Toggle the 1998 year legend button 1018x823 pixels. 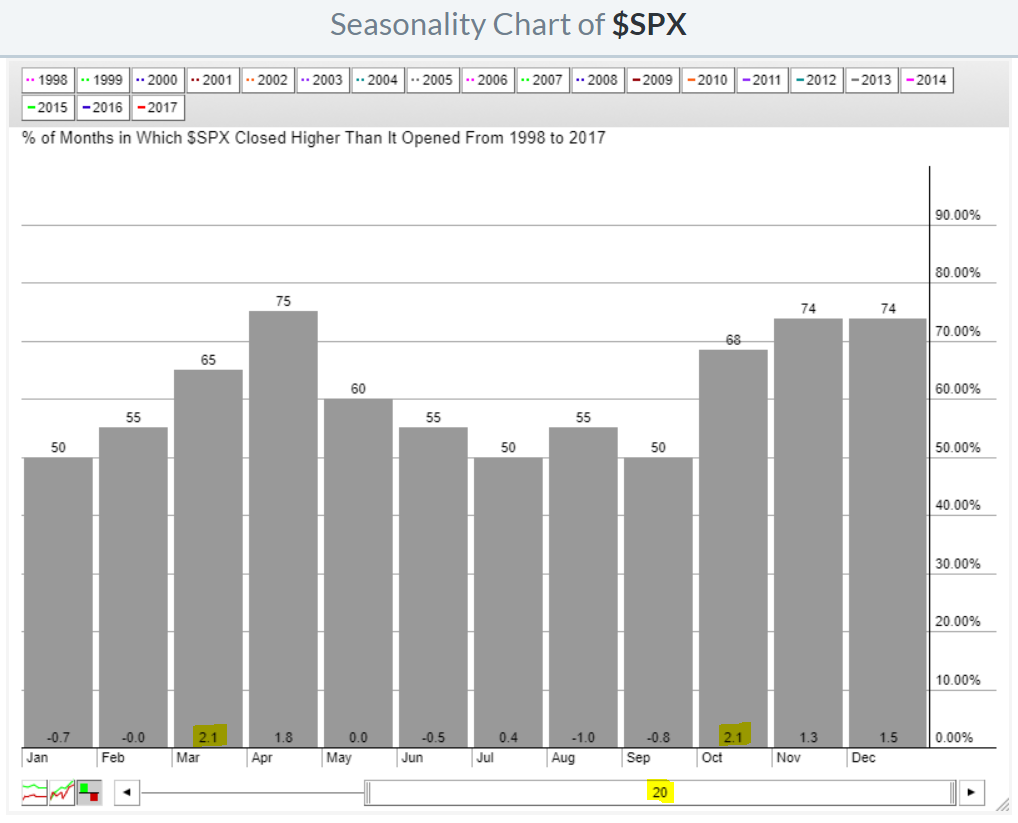pos(48,80)
